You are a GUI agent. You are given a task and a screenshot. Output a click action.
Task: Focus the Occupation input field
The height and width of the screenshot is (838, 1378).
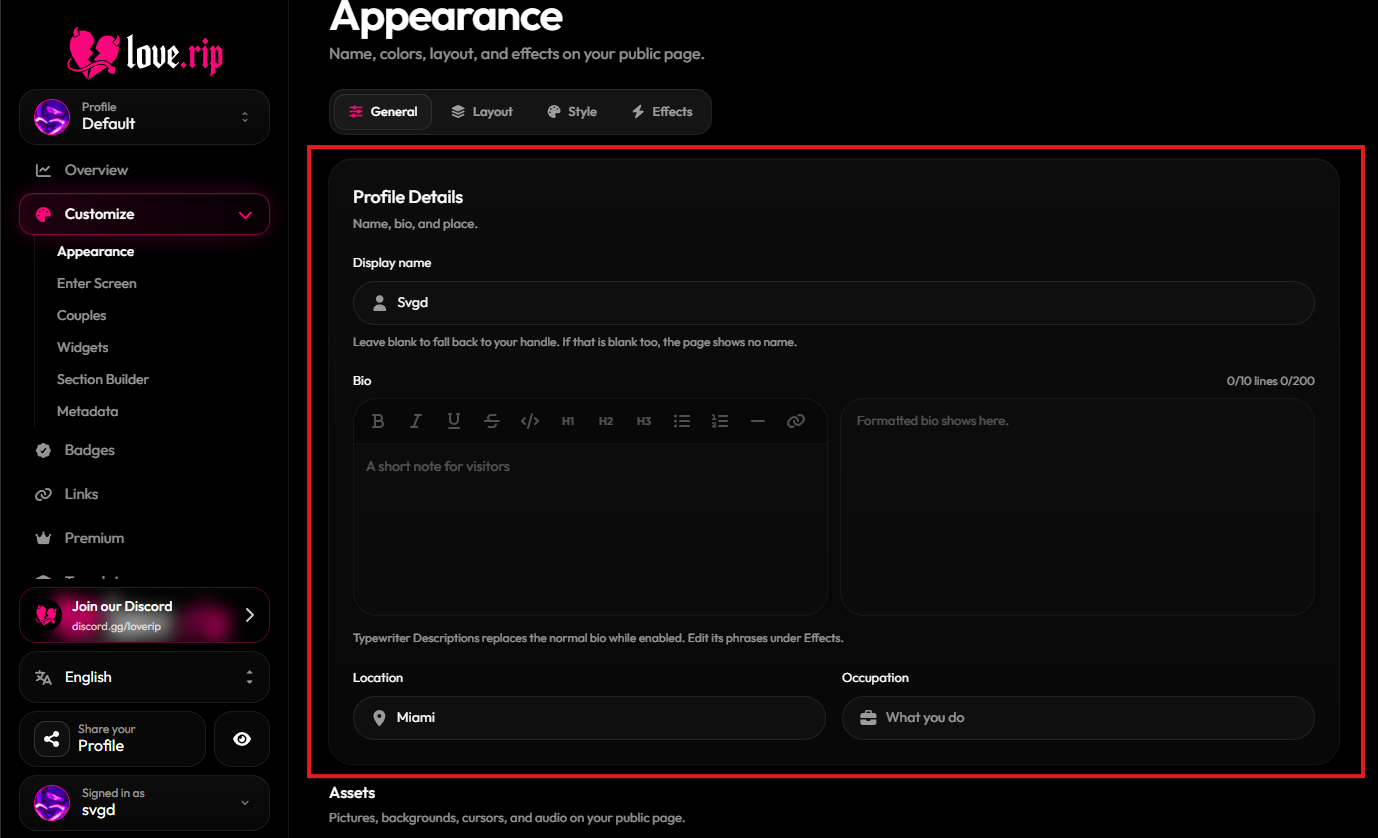point(1078,717)
